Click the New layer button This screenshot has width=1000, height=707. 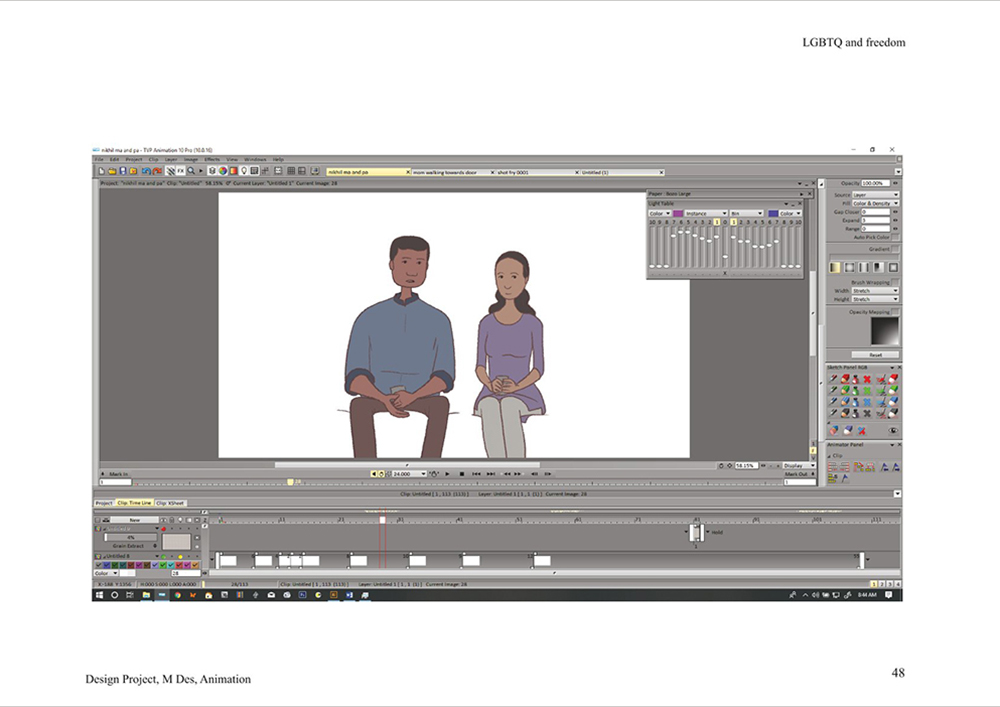click(x=135, y=520)
